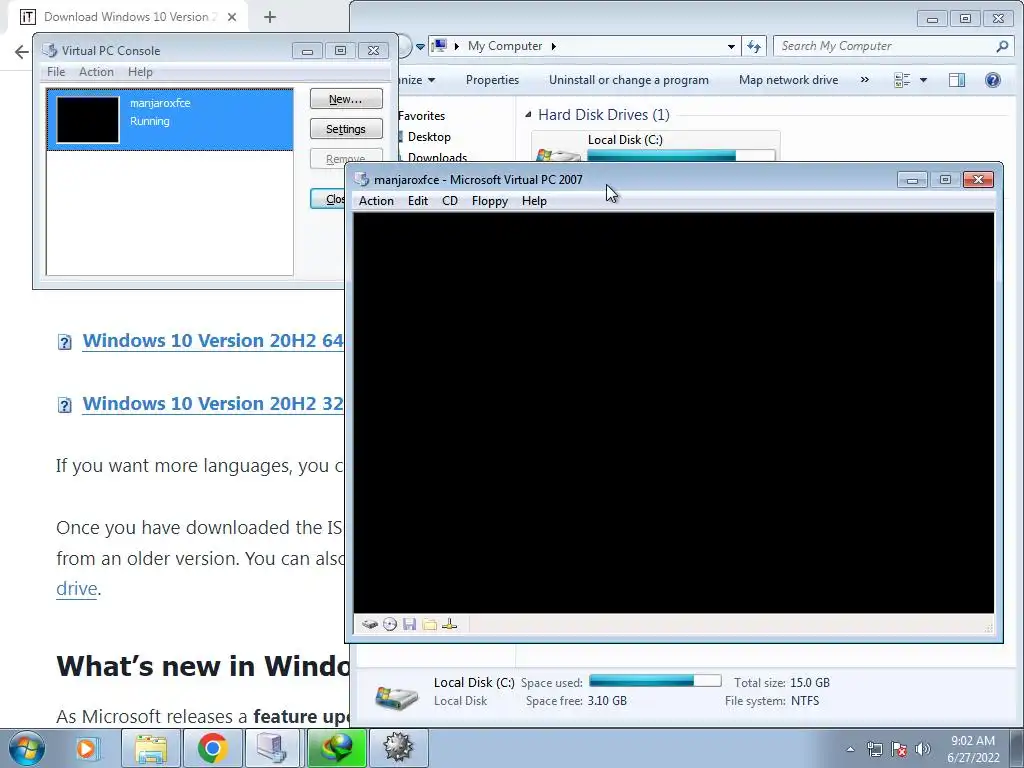Click inside the black virtual machine display

click(x=673, y=413)
